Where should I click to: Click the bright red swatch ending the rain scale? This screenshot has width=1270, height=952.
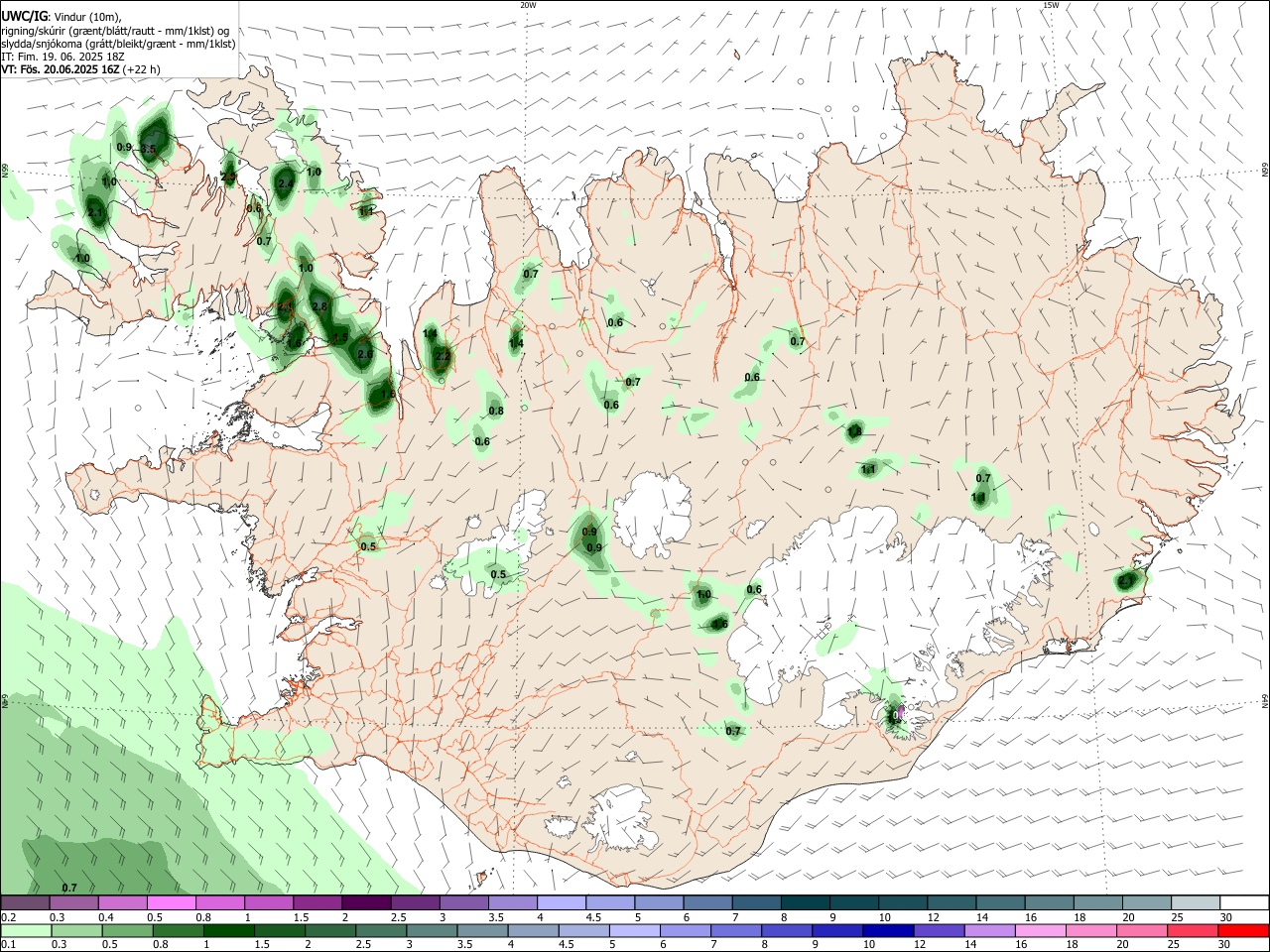1244,931
